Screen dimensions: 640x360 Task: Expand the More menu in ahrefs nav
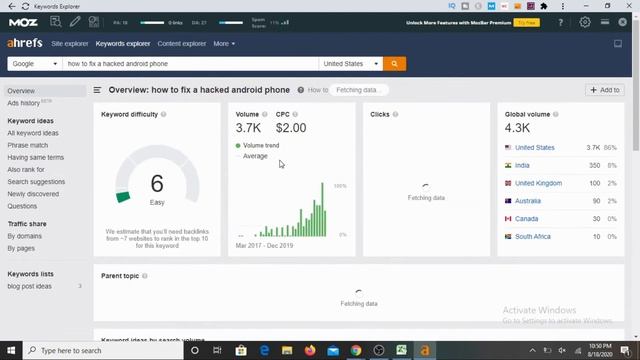[224, 44]
